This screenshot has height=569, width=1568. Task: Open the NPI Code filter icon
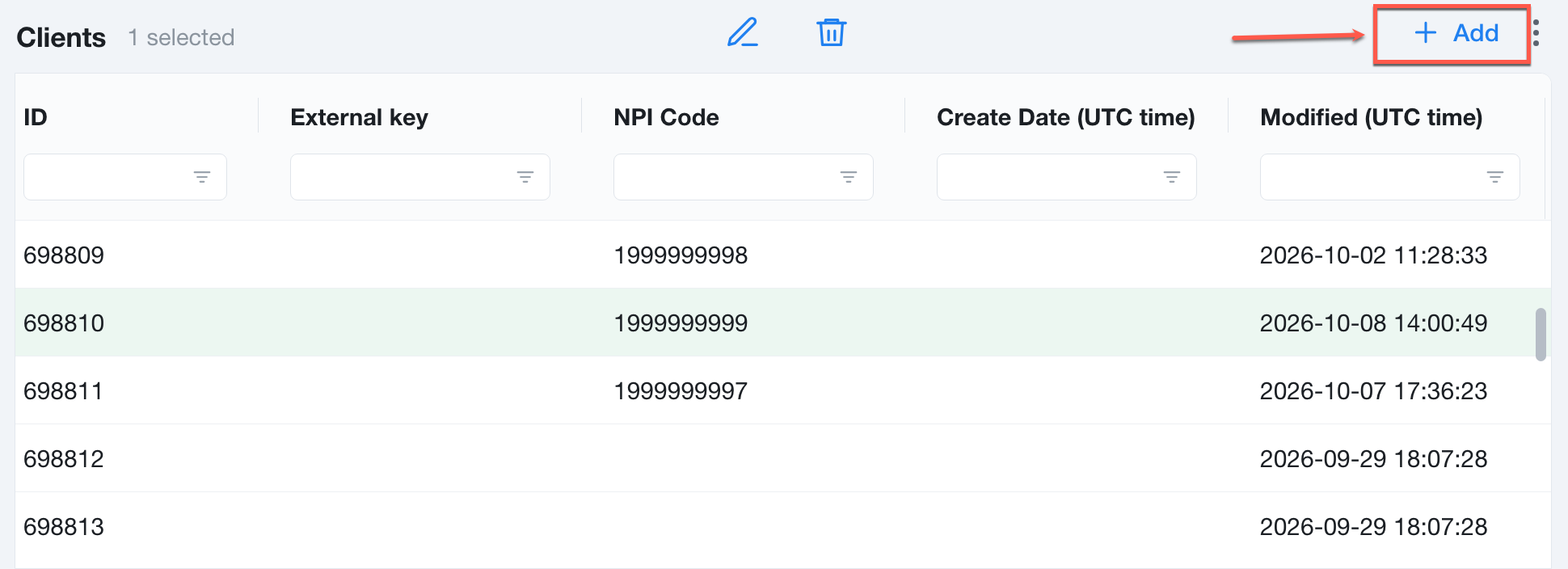(849, 177)
